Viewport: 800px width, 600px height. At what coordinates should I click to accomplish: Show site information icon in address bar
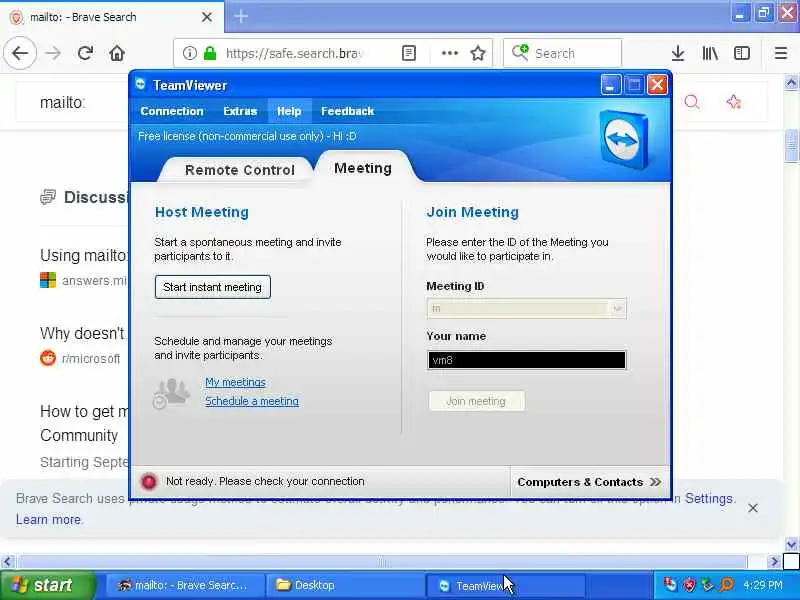pyautogui.click(x=189, y=53)
